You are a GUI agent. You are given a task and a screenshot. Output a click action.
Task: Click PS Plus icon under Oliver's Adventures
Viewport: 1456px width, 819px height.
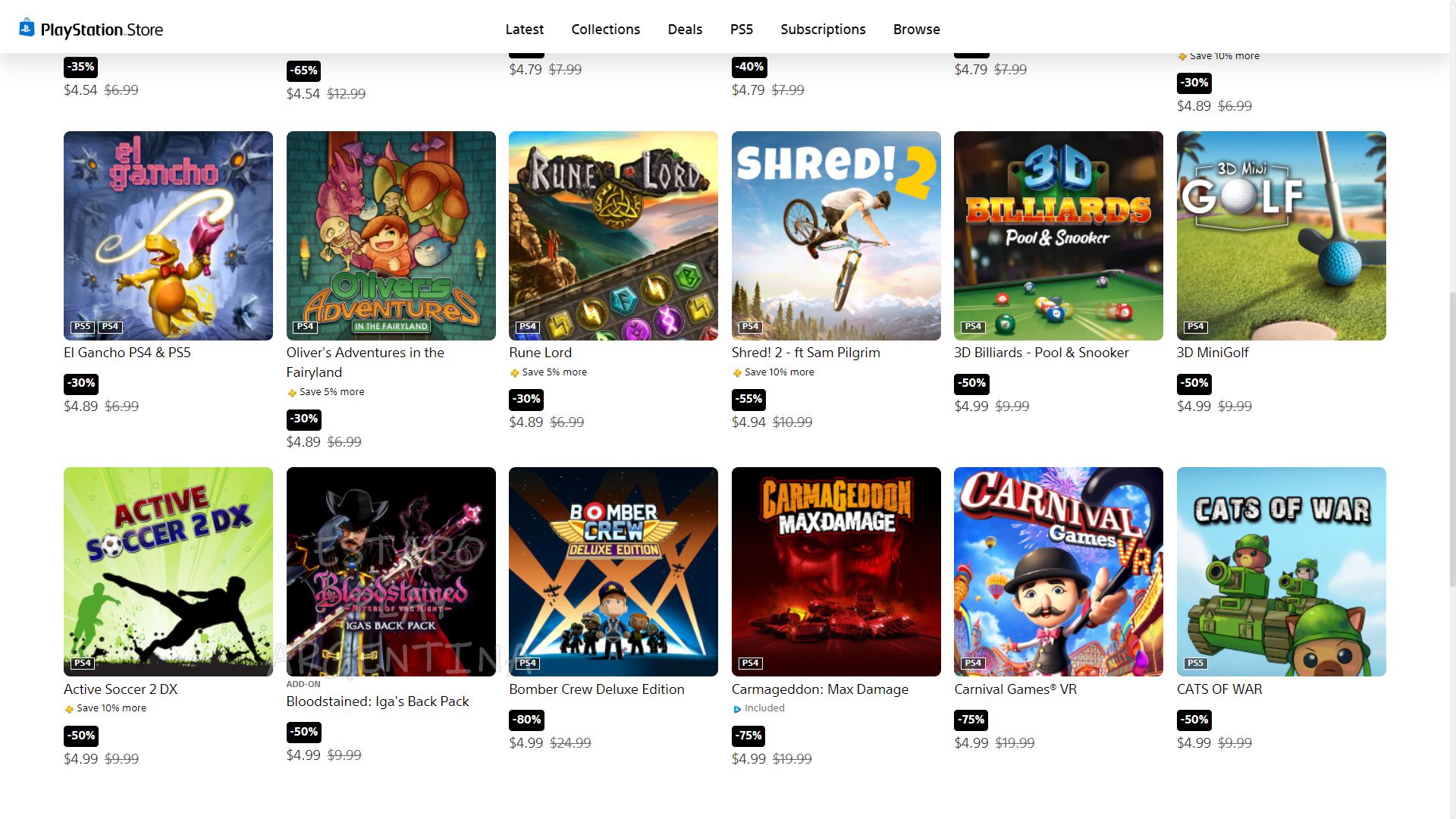tap(291, 393)
